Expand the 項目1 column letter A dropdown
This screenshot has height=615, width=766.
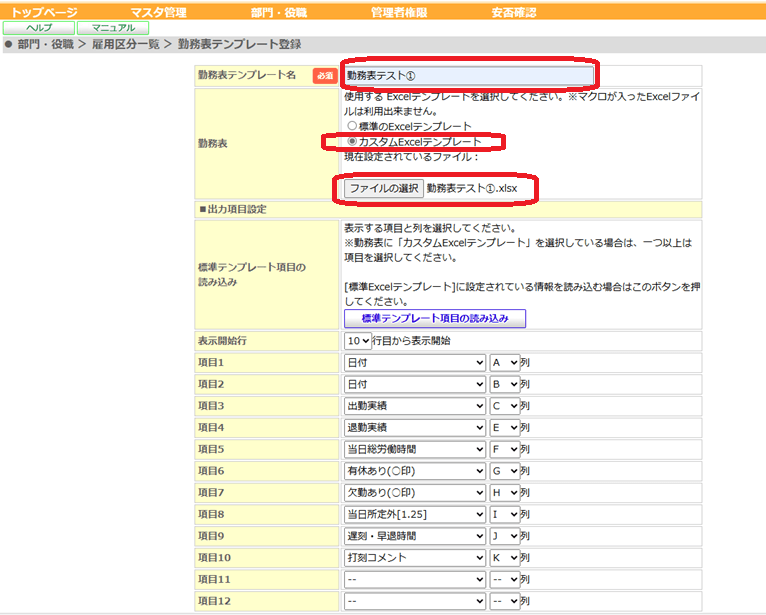click(x=505, y=362)
